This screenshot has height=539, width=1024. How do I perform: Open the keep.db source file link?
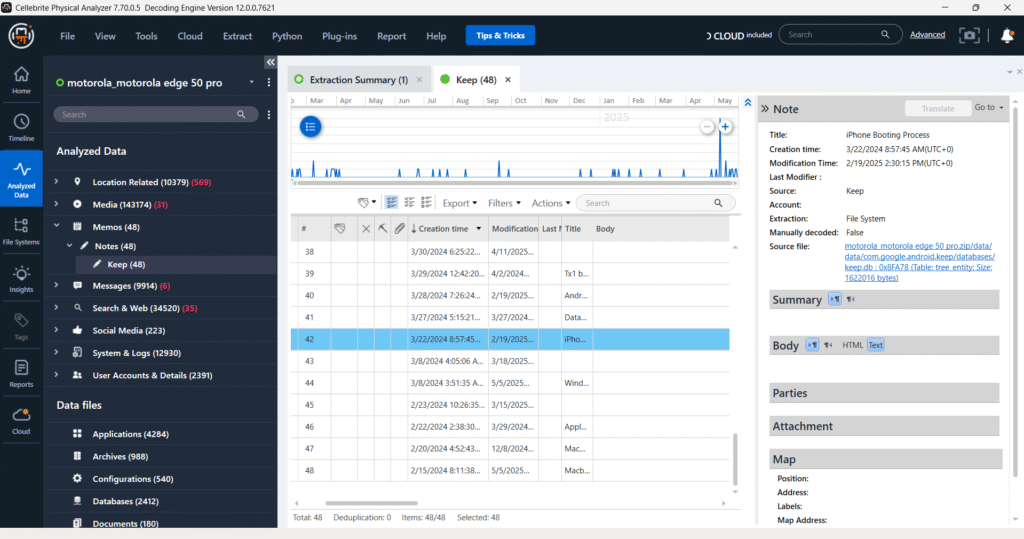point(919,262)
